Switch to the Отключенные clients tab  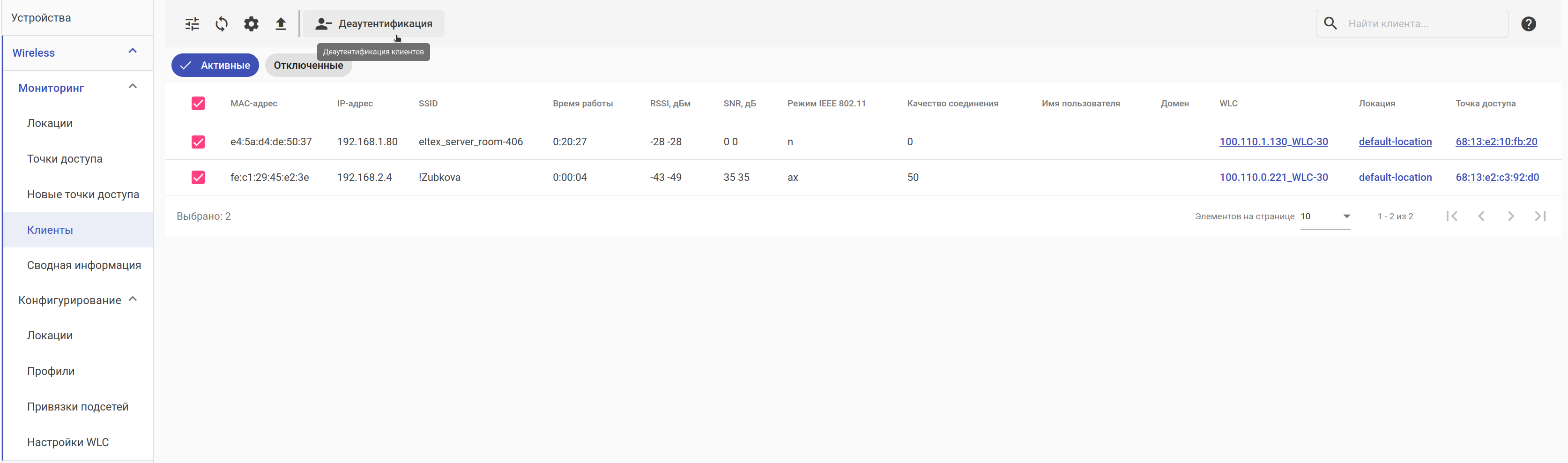coord(308,65)
